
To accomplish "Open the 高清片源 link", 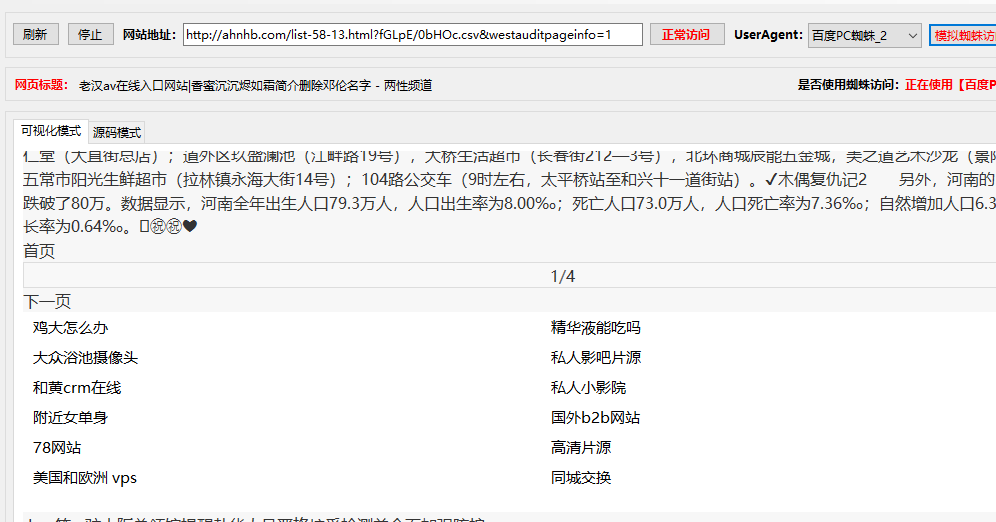I will [581, 447].
